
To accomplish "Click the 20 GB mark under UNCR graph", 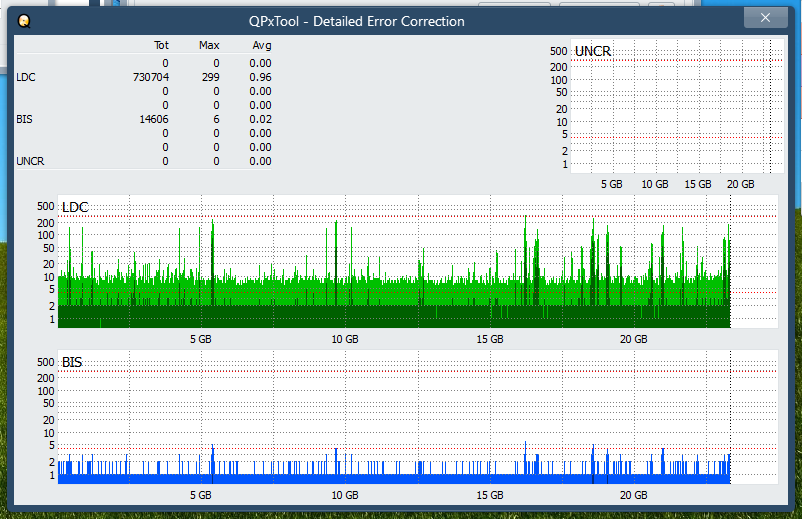I will 740,185.
